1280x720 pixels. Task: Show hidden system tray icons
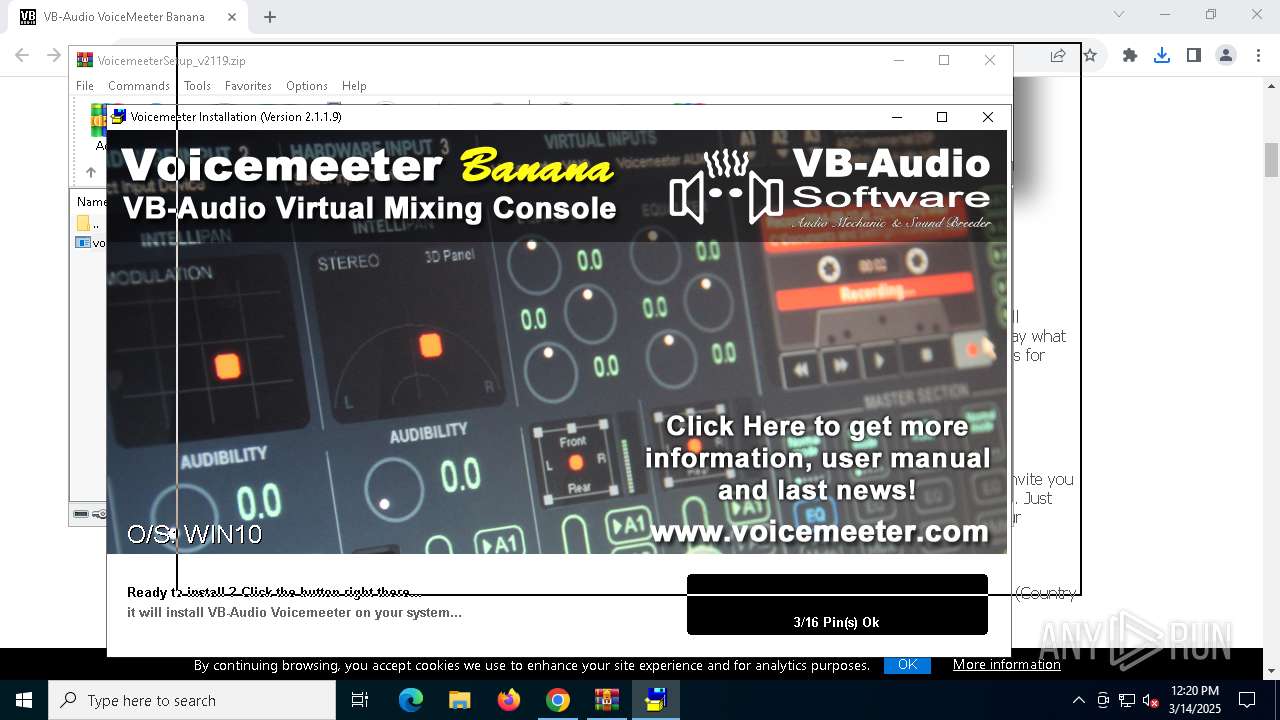point(1078,700)
